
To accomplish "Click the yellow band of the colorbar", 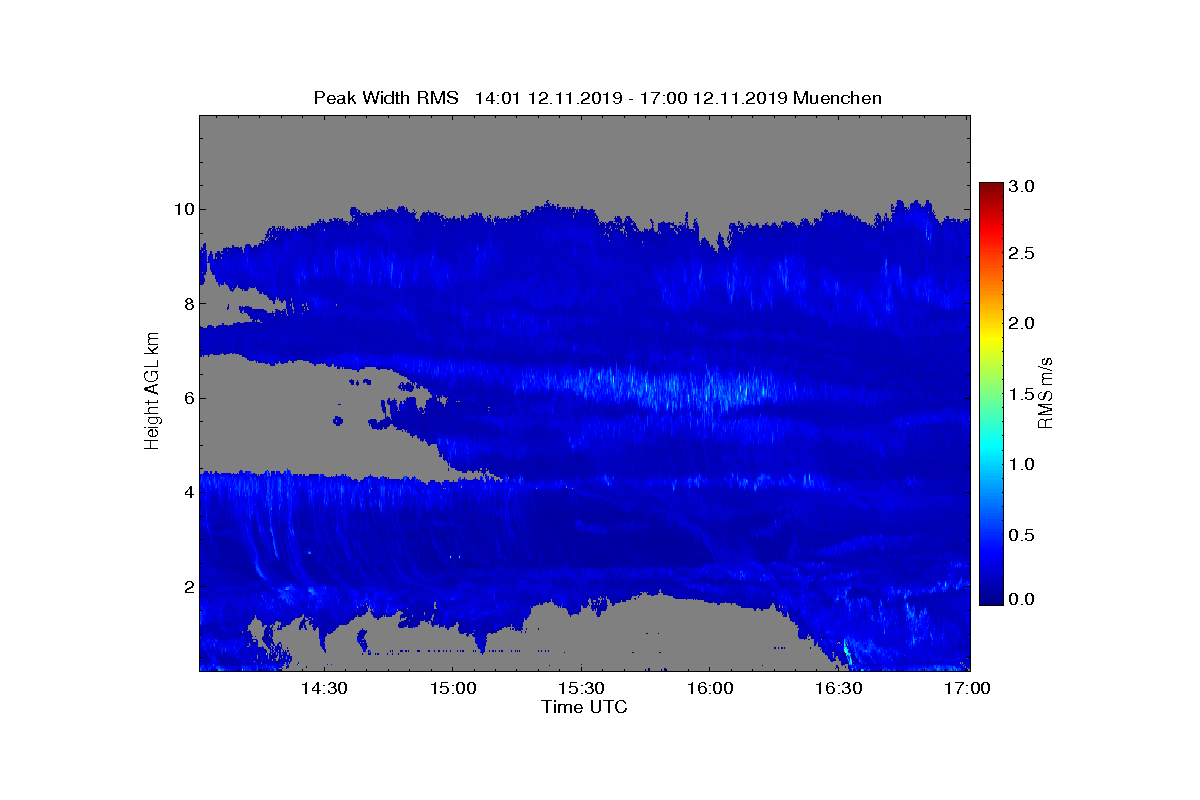I will click(991, 338).
